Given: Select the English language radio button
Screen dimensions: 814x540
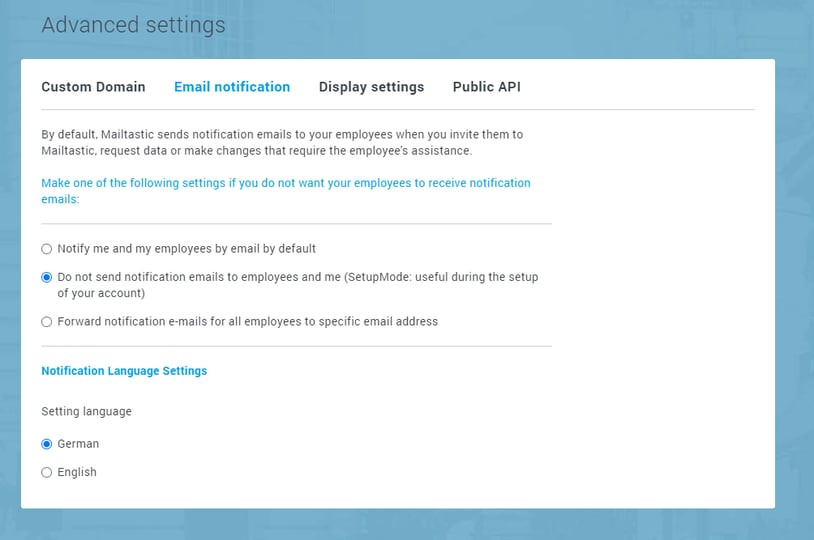Looking at the screenshot, I should [x=47, y=473].
